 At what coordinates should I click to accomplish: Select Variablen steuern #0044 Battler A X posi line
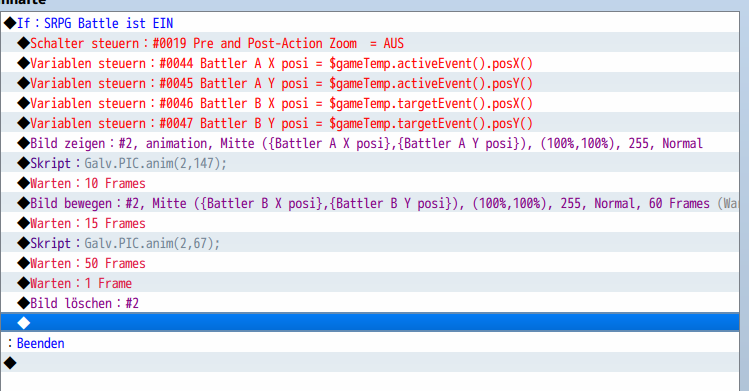[370, 63]
